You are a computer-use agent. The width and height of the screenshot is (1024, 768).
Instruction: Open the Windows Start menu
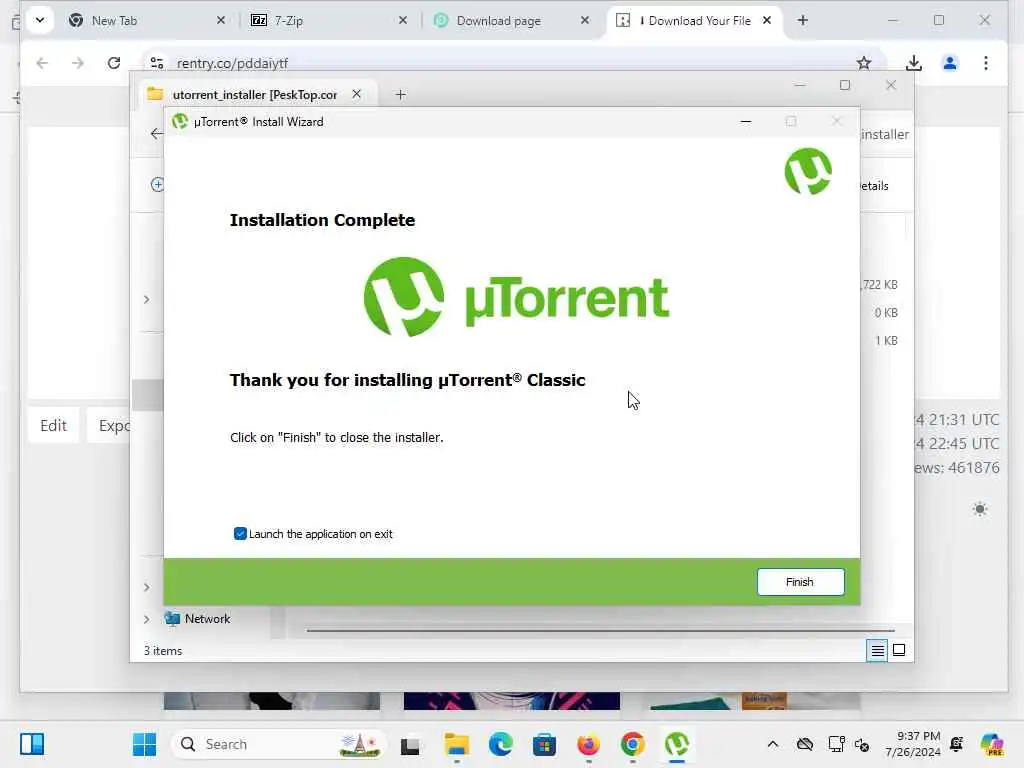144,744
